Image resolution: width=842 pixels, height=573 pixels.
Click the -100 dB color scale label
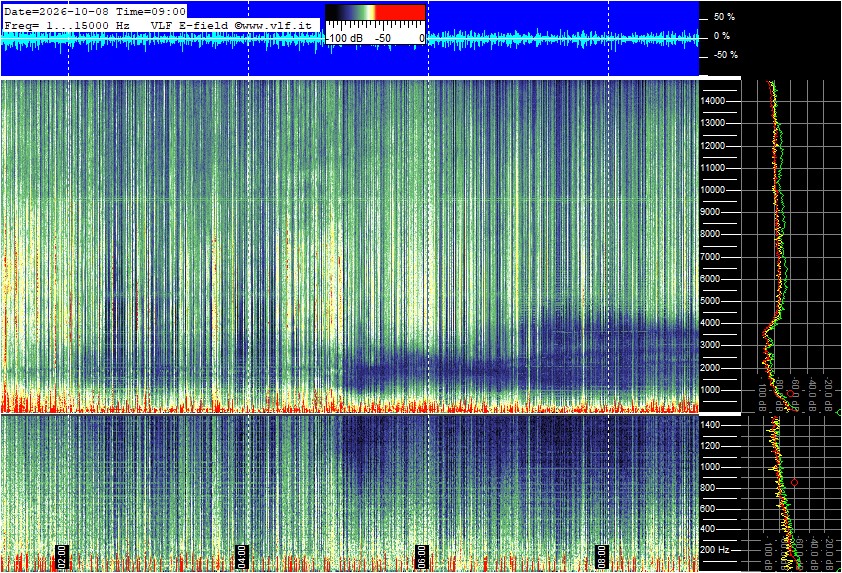[x=344, y=39]
